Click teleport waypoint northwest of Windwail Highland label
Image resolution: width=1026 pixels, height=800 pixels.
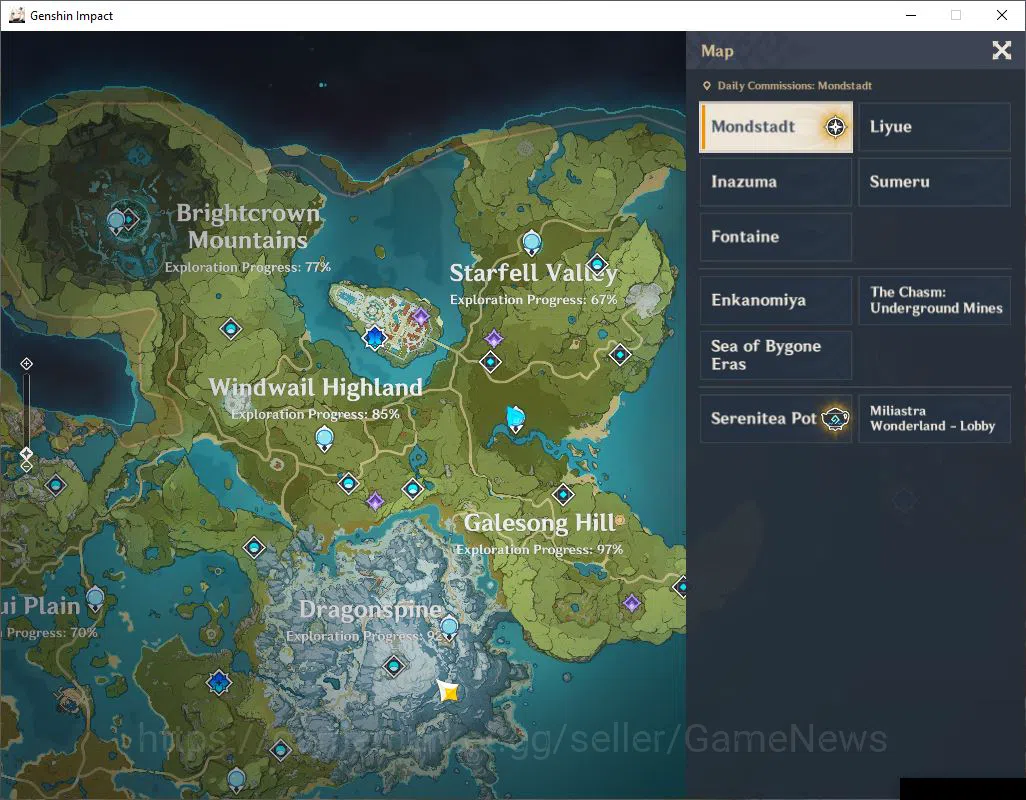click(230, 328)
